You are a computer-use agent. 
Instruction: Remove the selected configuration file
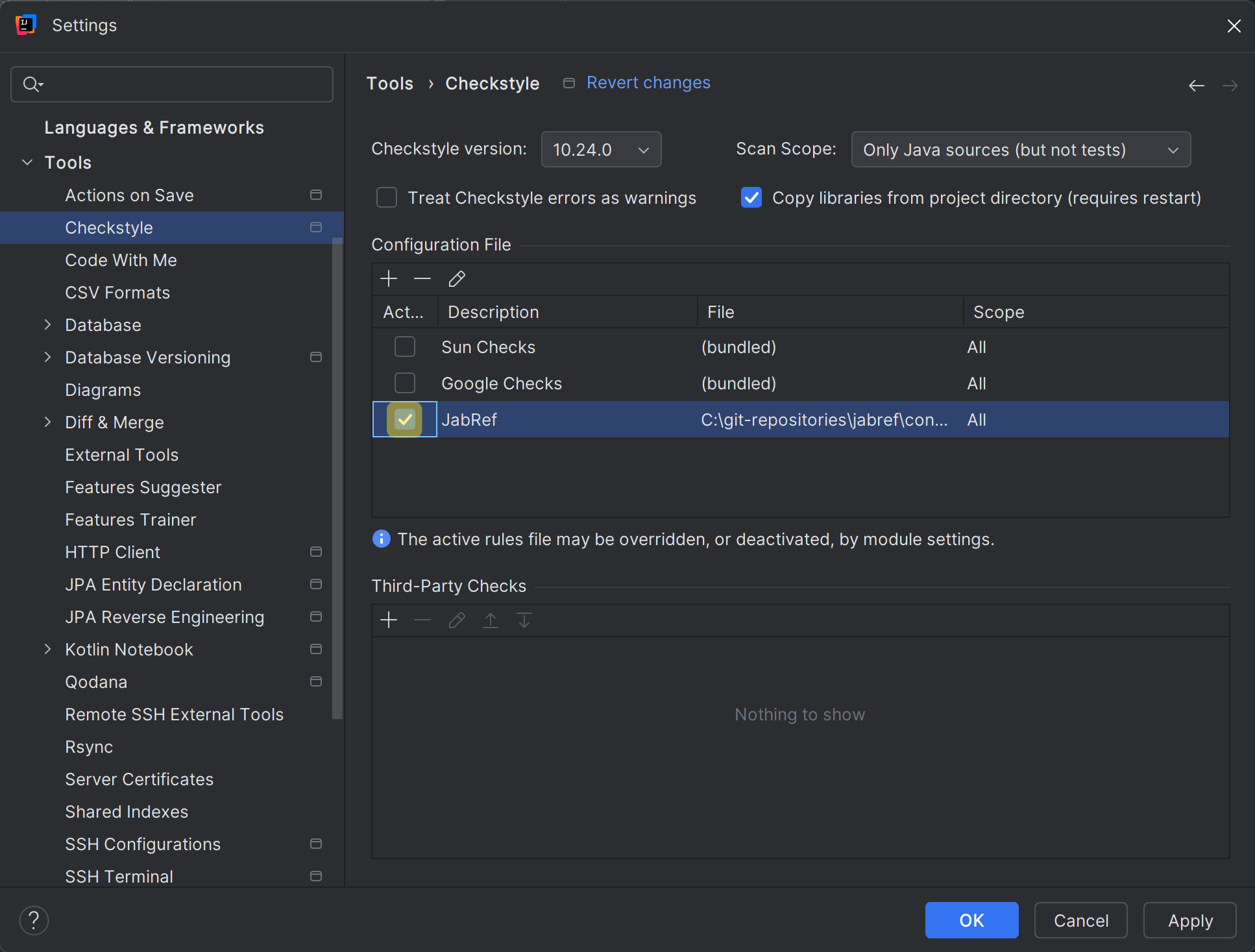pyautogui.click(x=422, y=279)
